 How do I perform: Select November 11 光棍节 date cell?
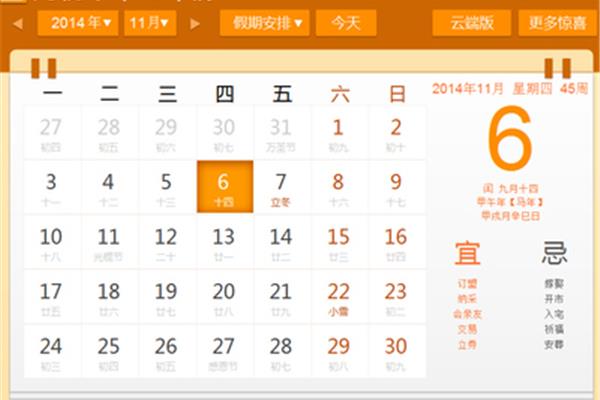tap(109, 242)
